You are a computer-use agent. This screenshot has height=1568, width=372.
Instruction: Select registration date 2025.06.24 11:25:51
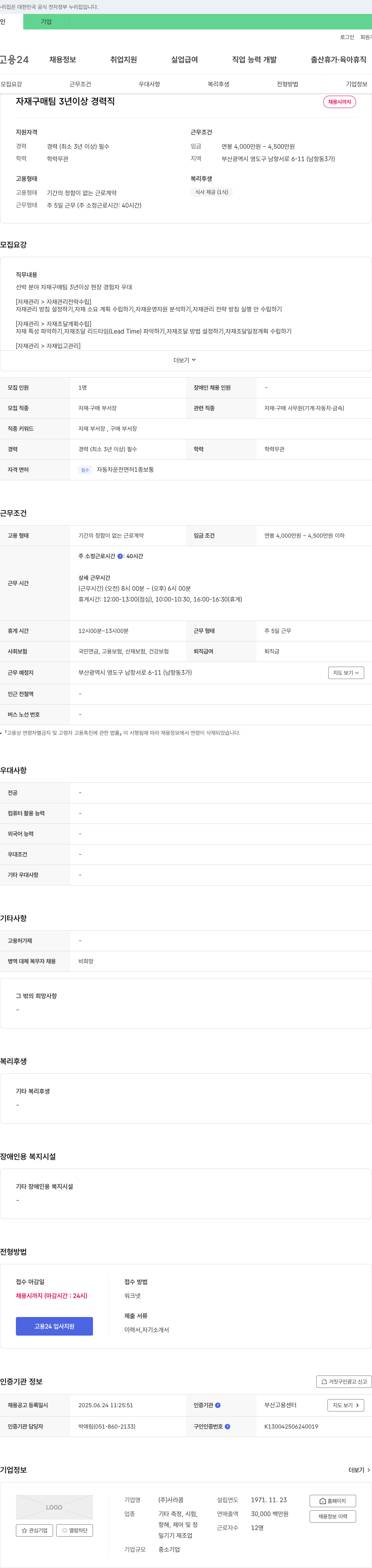click(x=106, y=1405)
